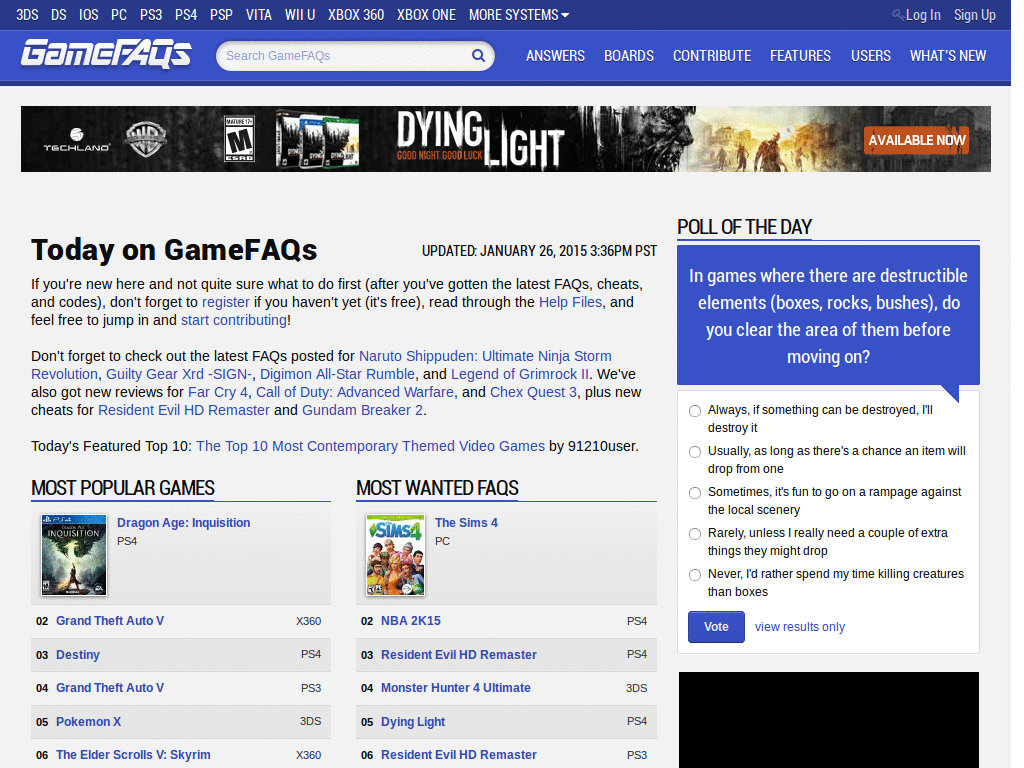Open the Far Cry 4 review link
The height and width of the screenshot is (768, 1024).
click(x=218, y=392)
